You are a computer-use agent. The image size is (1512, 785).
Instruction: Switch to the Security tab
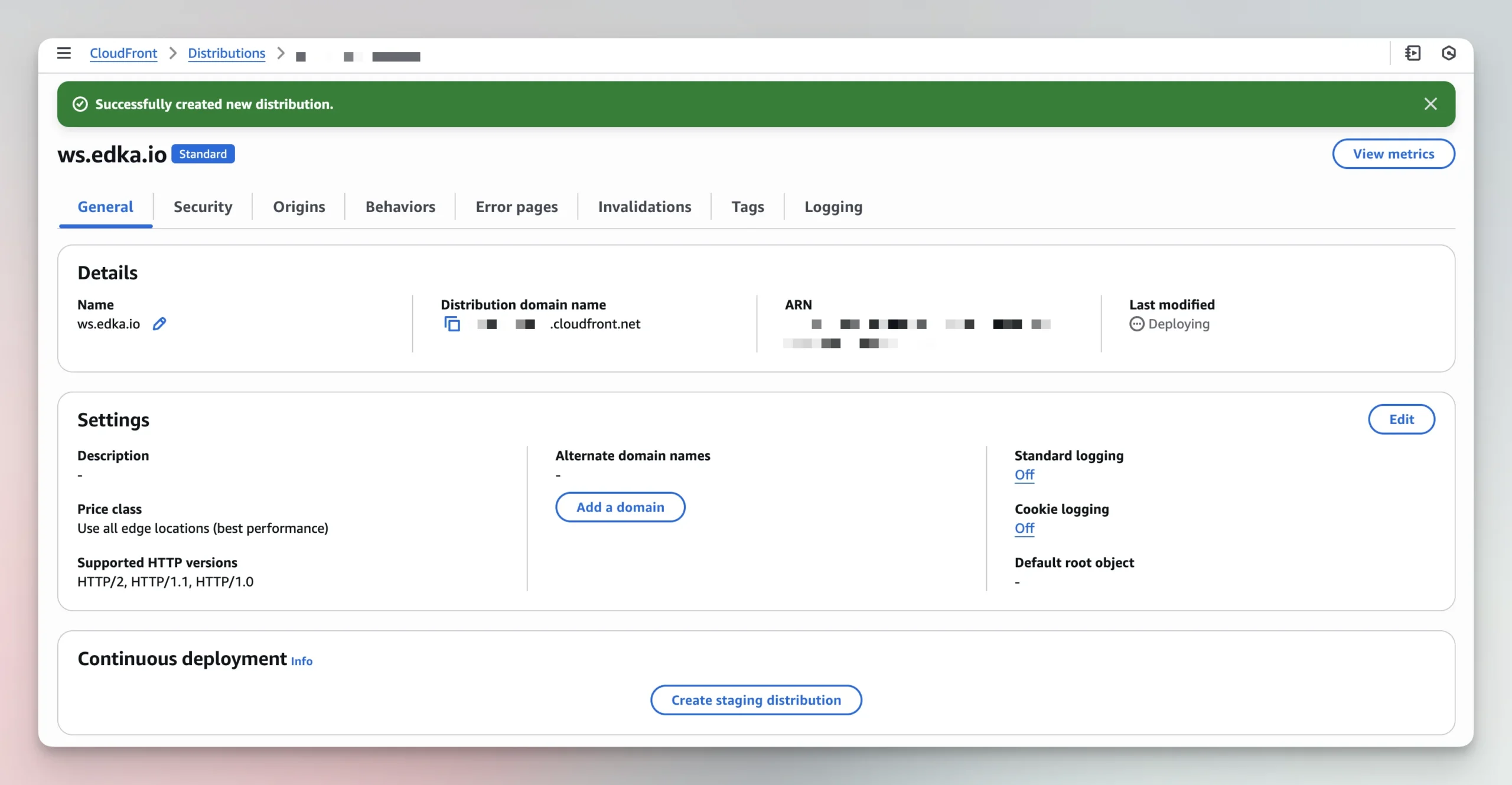point(203,207)
